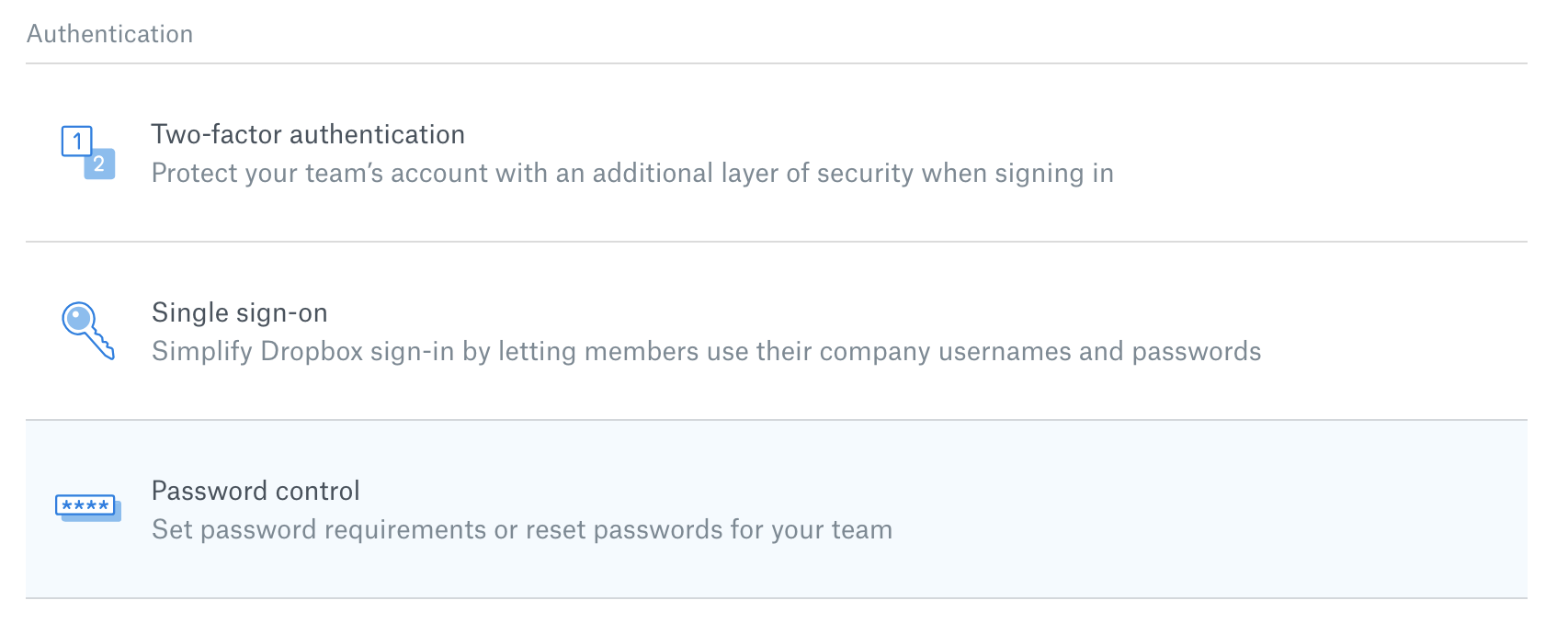Select the Password control heading
This screenshot has width=1568, height=623.
(256, 491)
